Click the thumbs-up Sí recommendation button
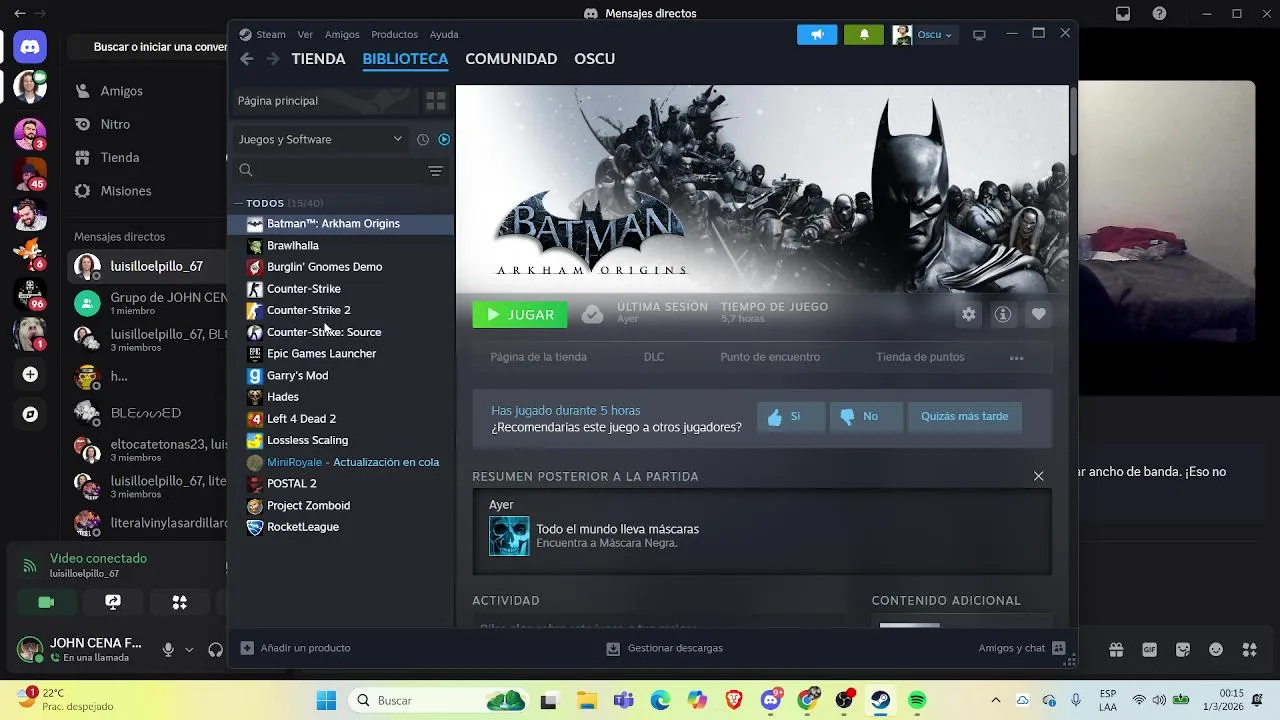Viewport: 1280px width, 720px height. 791,416
